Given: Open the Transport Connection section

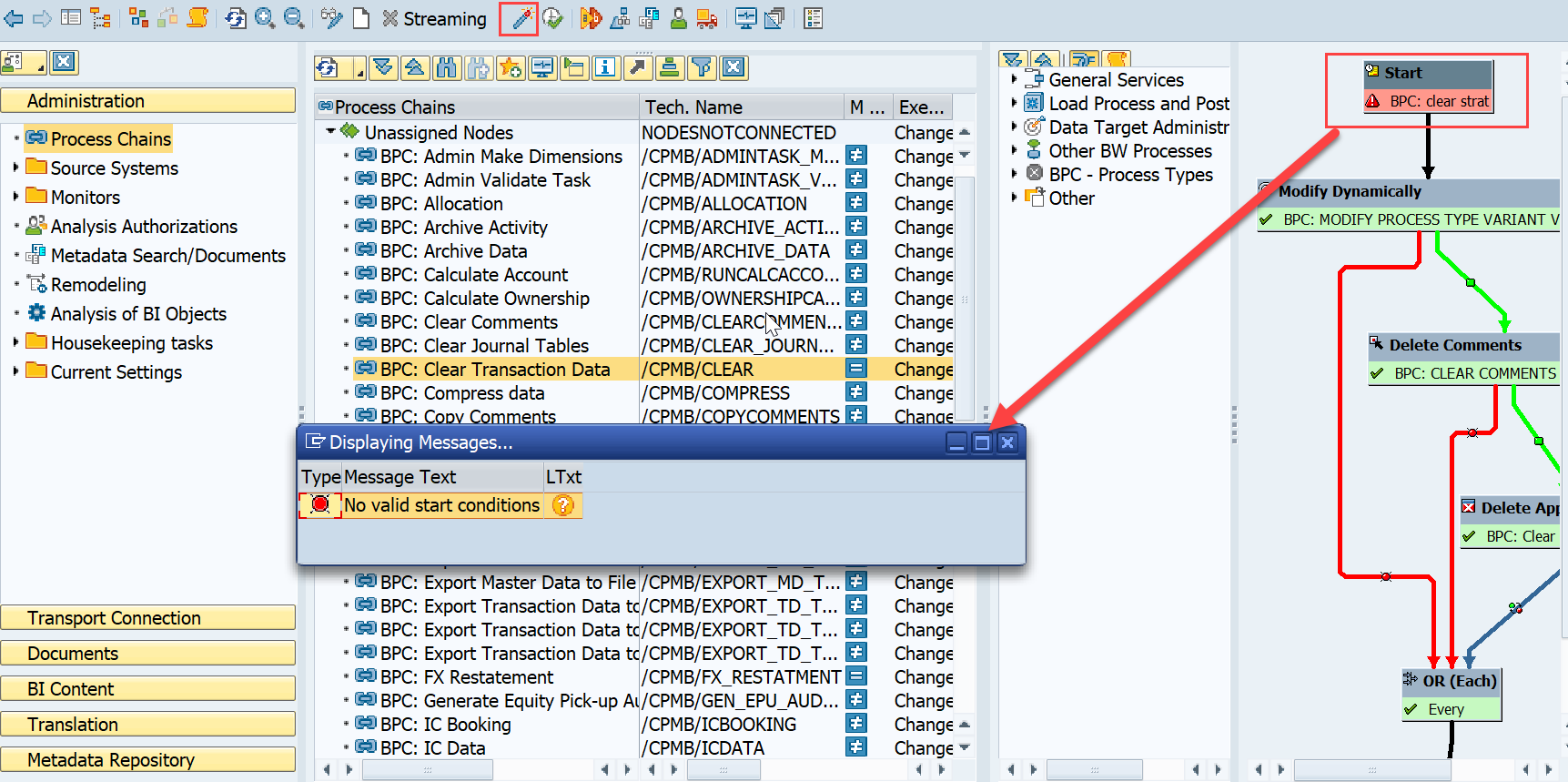Looking at the screenshot, I should pos(148,617).
